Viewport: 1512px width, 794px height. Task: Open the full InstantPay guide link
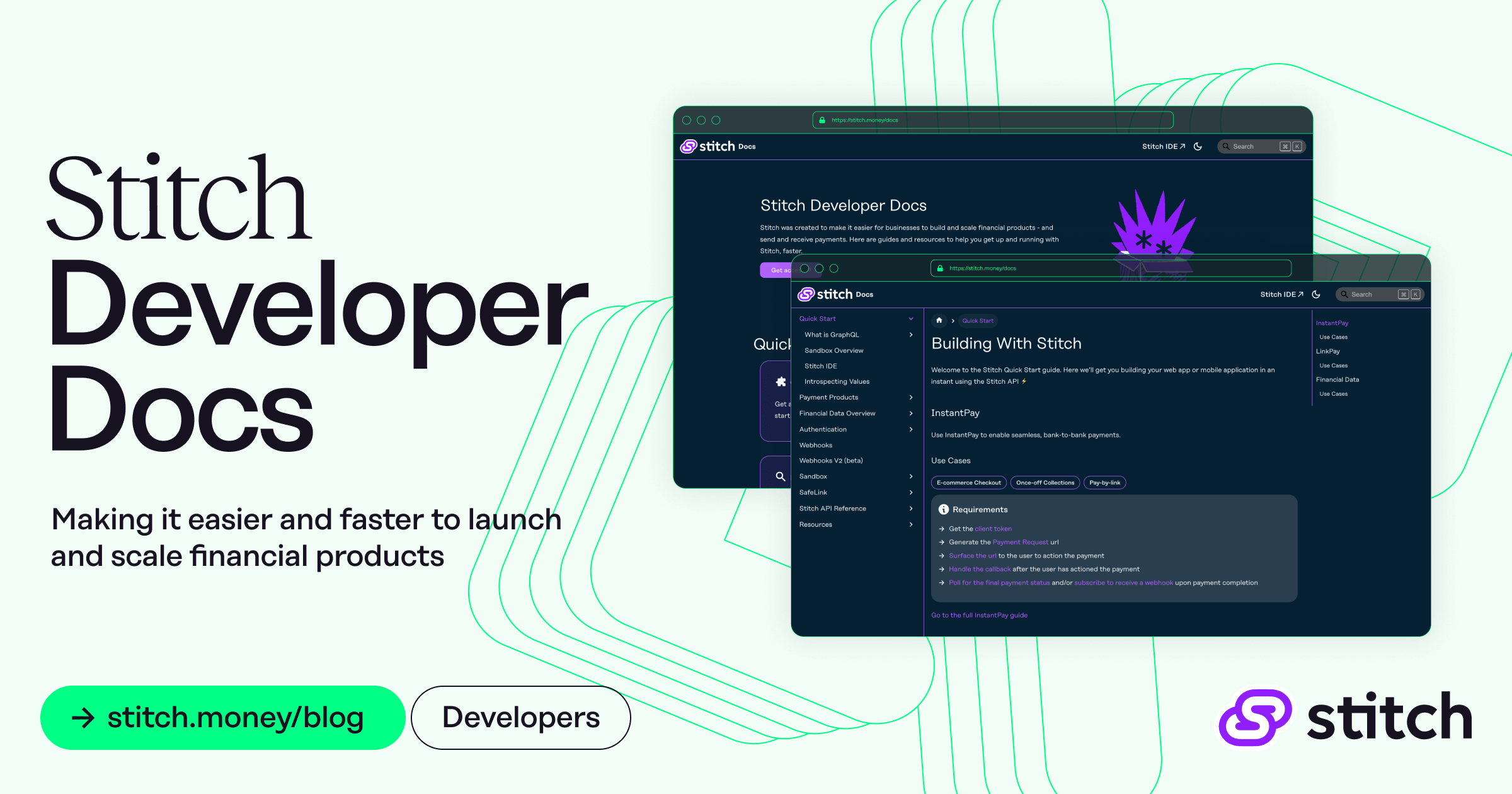[979, 614]
